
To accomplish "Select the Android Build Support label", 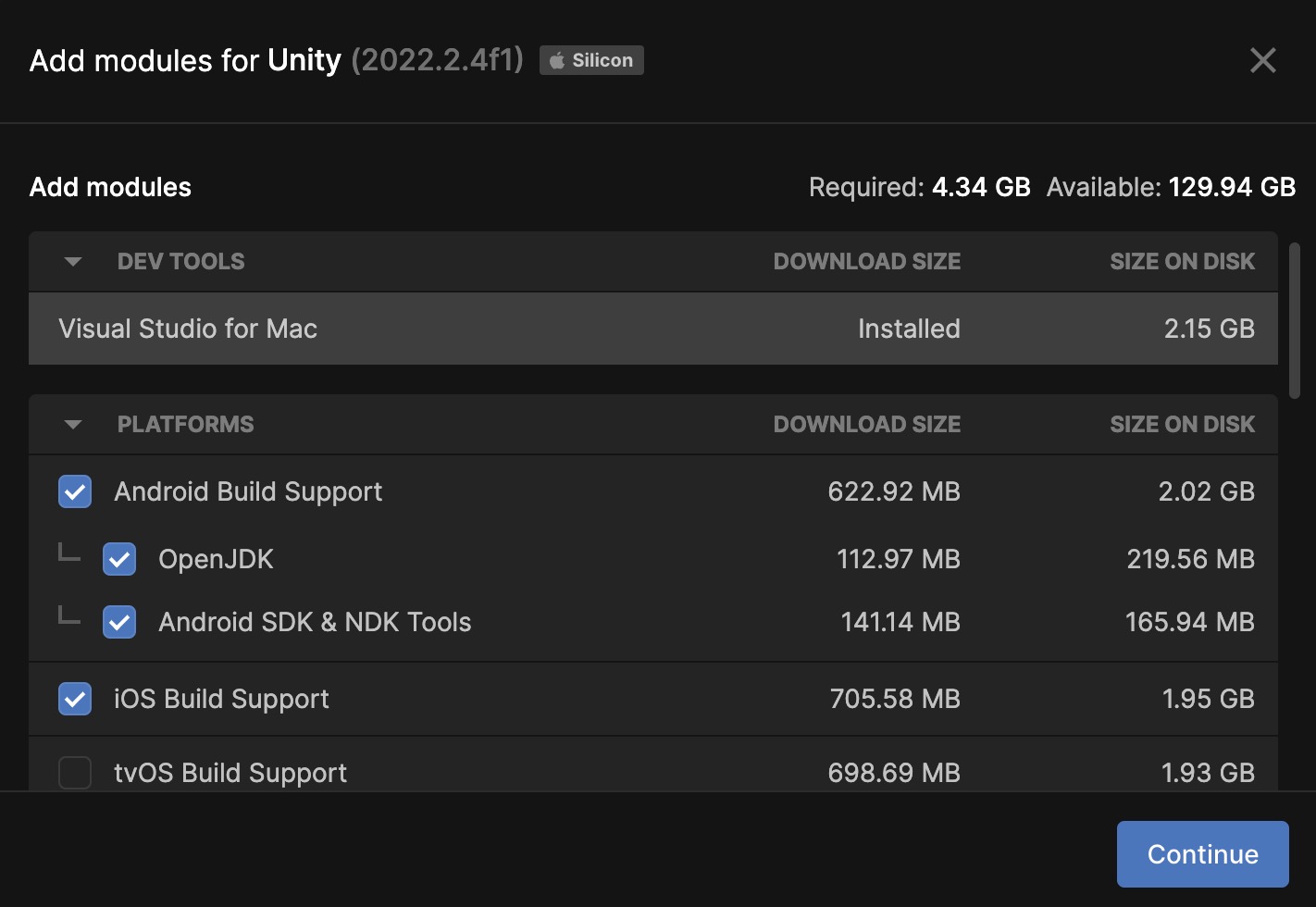I will click(x=248, y=491).
